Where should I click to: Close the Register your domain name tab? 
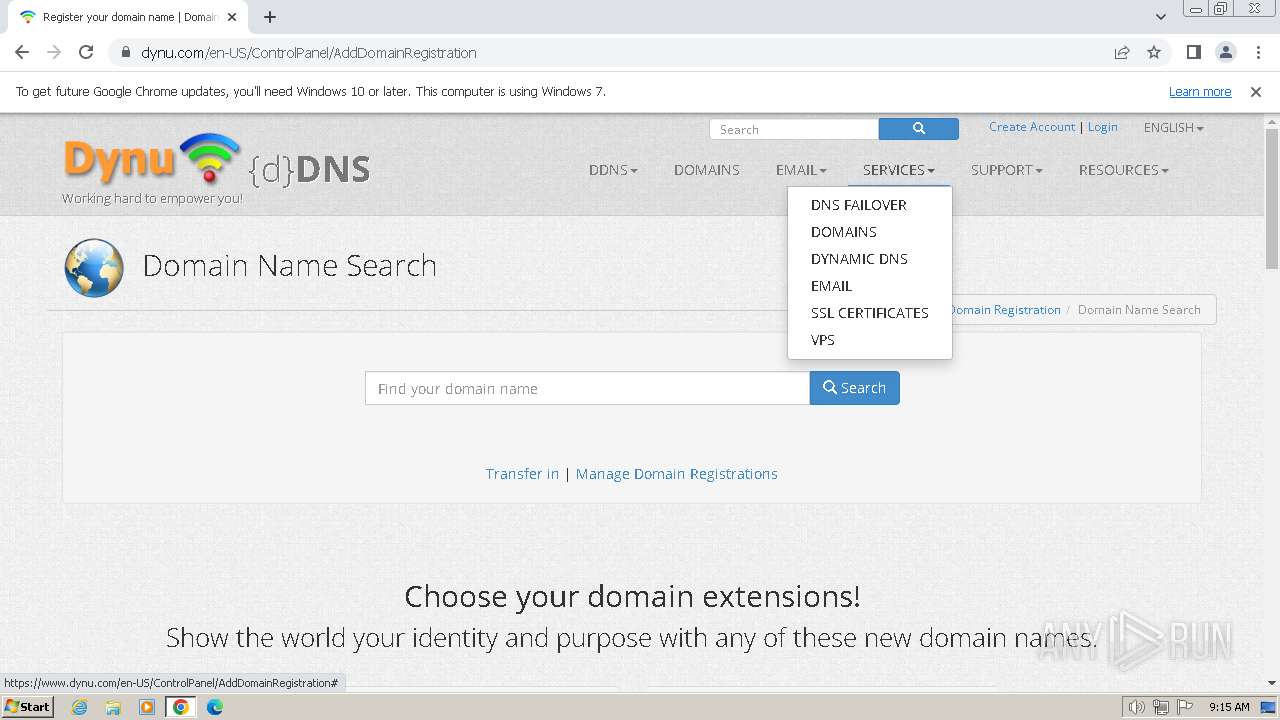(x=232, y=17)
